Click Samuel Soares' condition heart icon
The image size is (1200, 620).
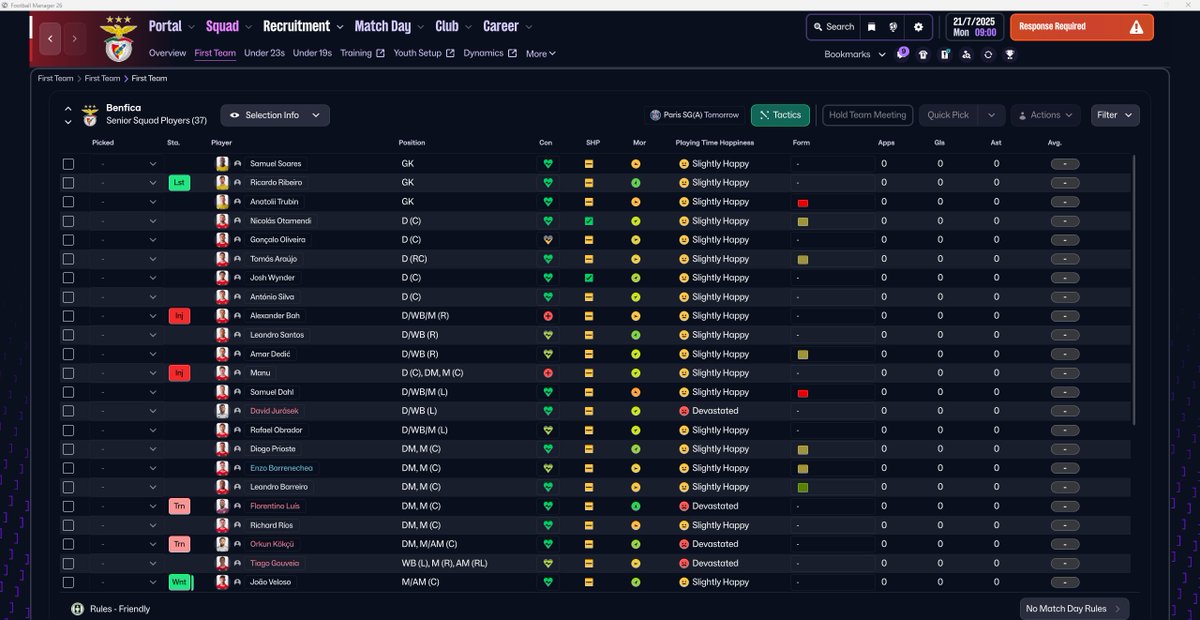547,163
